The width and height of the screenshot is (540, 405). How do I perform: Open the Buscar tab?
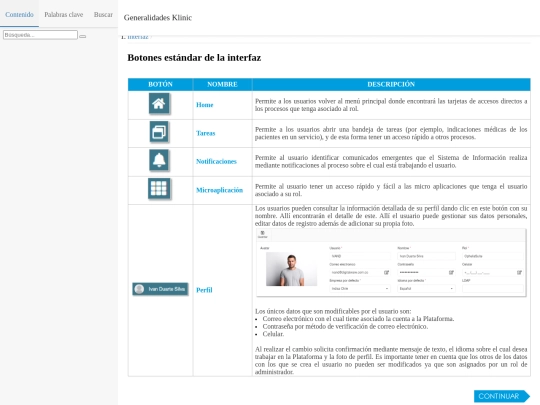tap(103, 14)
